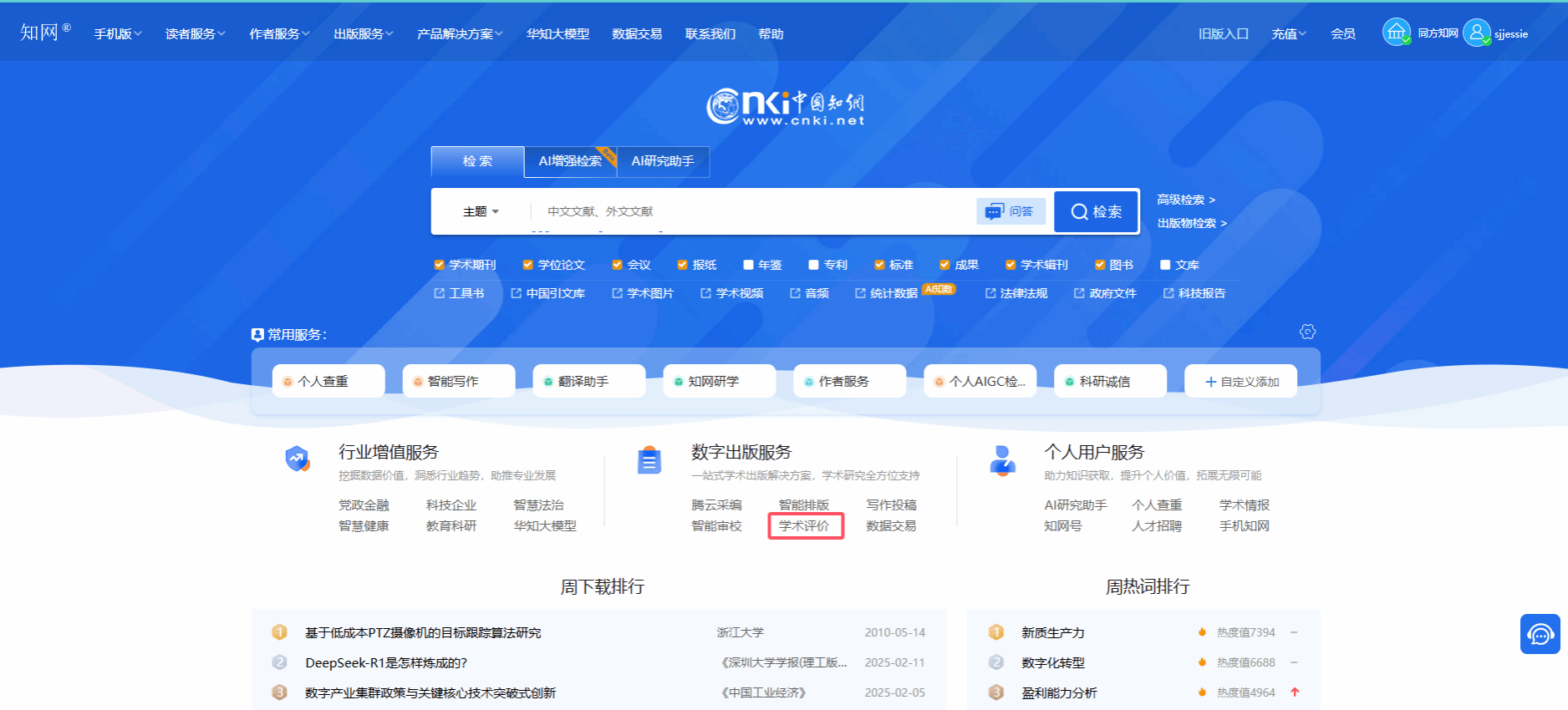Screen dimensions: 1568x710
Task: Open article DeepSeek-R1是怎样炼成的?
Action: (386, 662)
